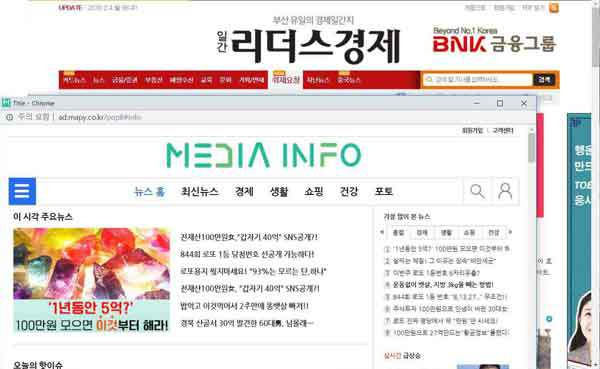Click the popup window's title bar favicon
Screen dimensions: 600x369
[x=6, y=103]
